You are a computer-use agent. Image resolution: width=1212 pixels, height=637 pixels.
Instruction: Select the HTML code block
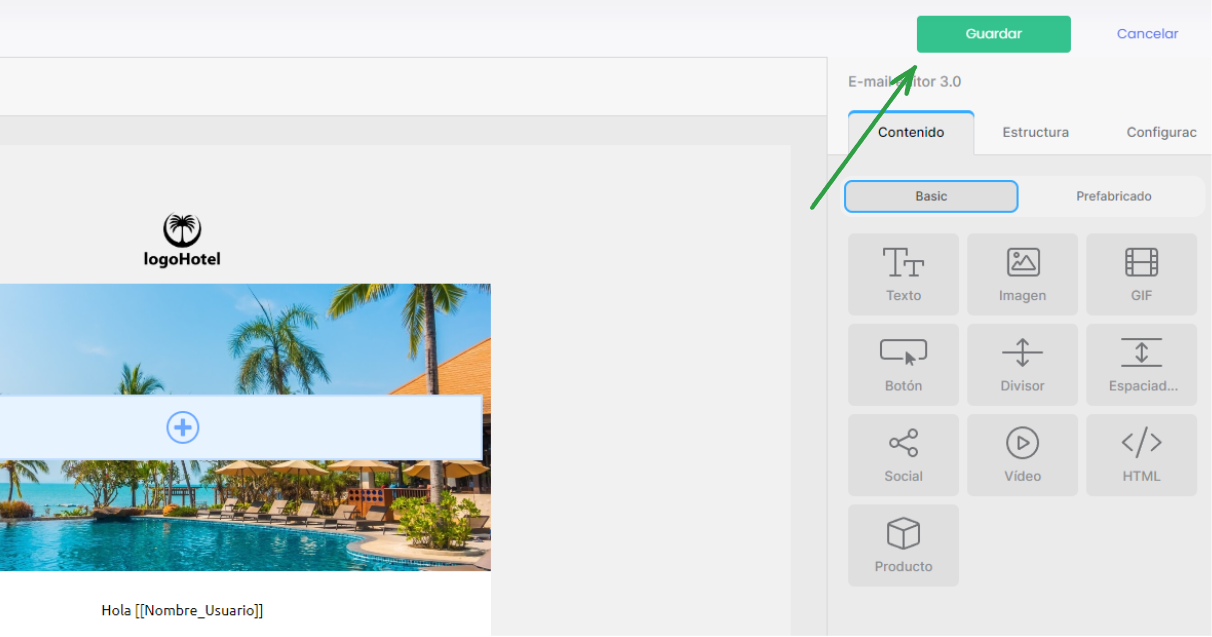pyautogui.click(x=1141, y=455)
